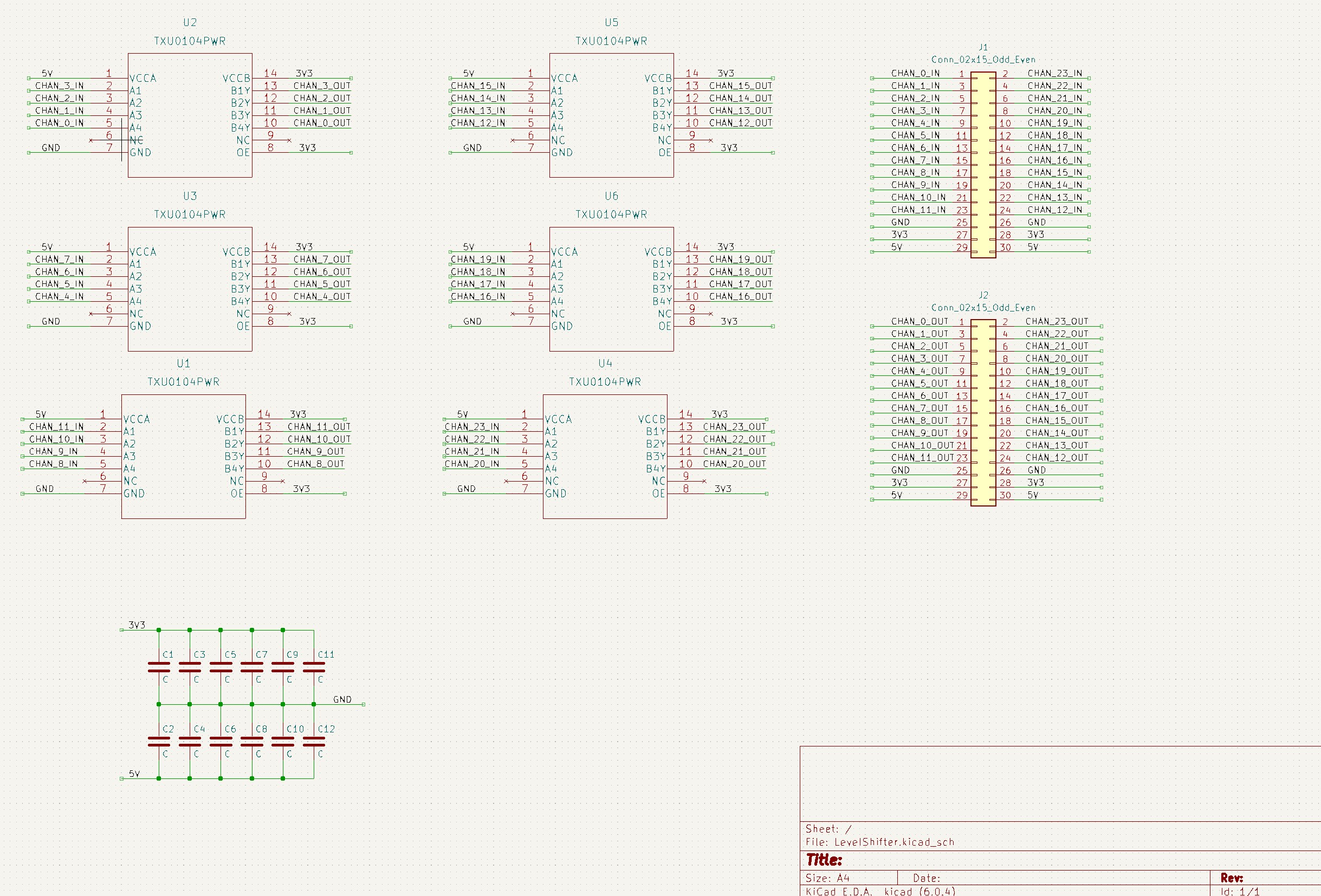1321x896 pixels.
Task: Click the CHAN_11_IN label on J1
Action: 918,210
